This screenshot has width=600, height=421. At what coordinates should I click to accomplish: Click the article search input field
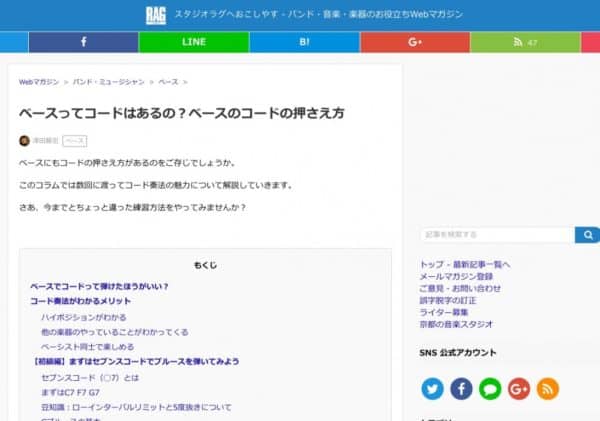point(497,235)
